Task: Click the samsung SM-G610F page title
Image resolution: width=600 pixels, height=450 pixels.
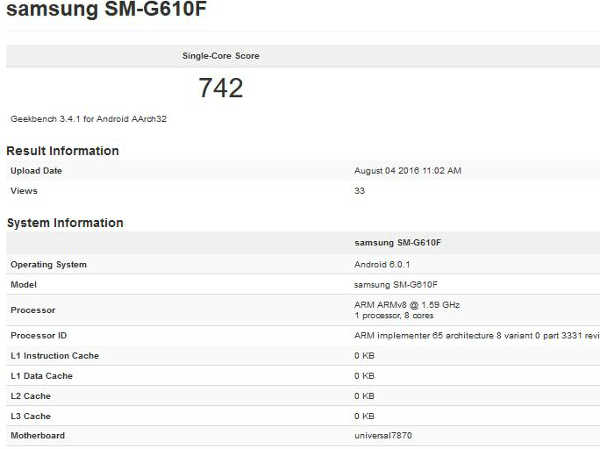Action: (x=106, y=8)
